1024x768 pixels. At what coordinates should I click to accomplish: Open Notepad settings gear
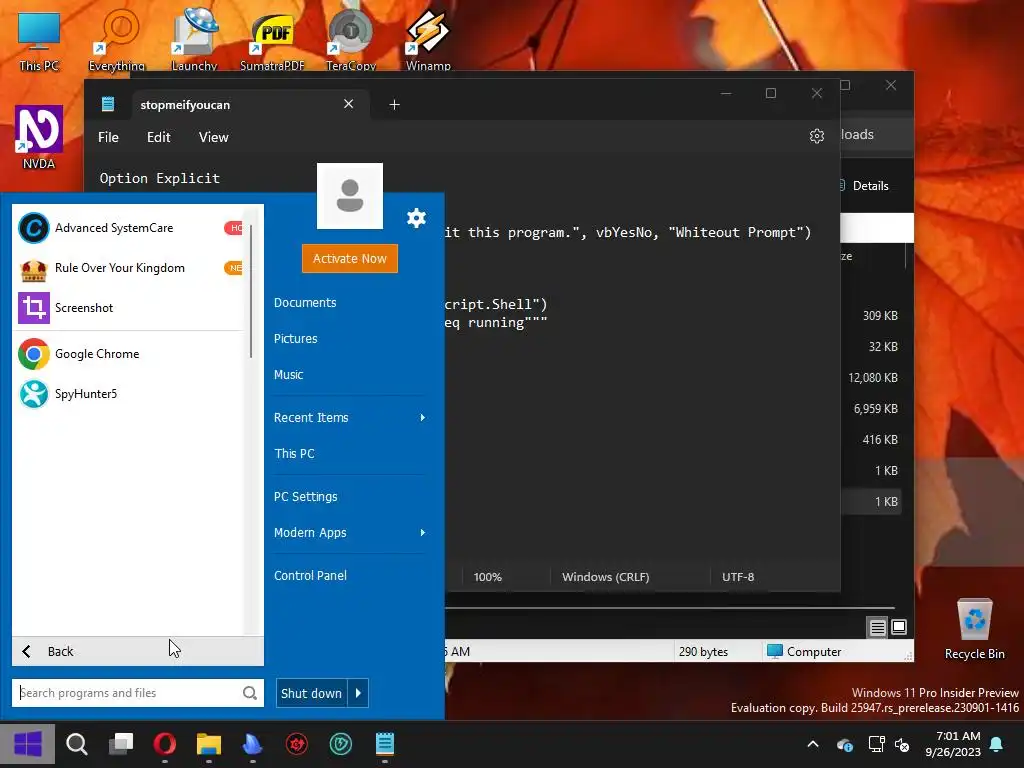tap(816, 136)
